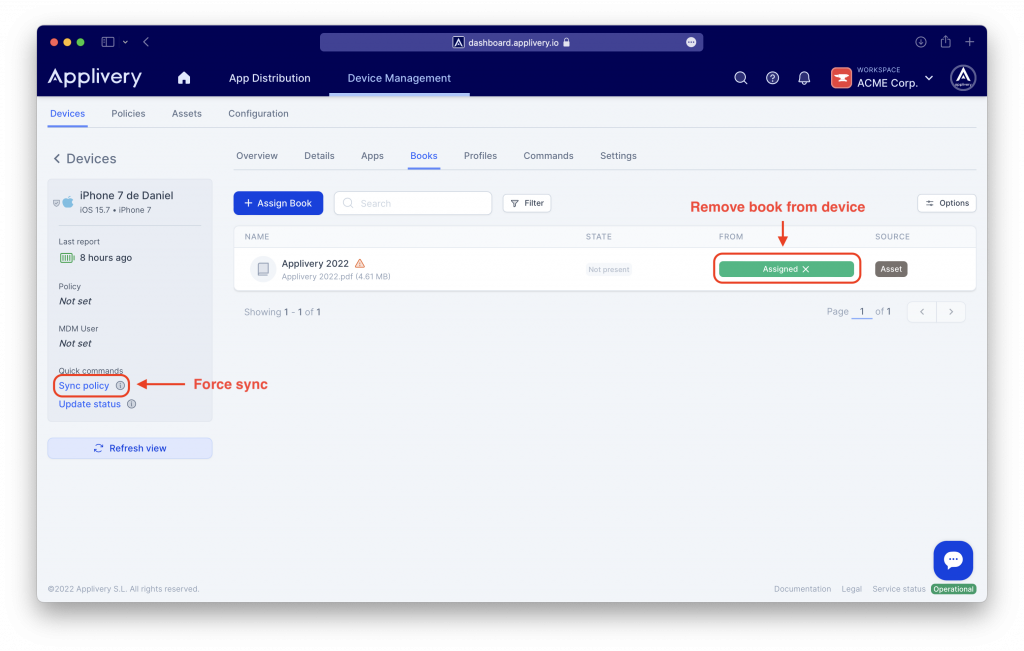Open the Details tab
Screen dimensions: 1024x651
pyautogui.click(x=319, y=156)
